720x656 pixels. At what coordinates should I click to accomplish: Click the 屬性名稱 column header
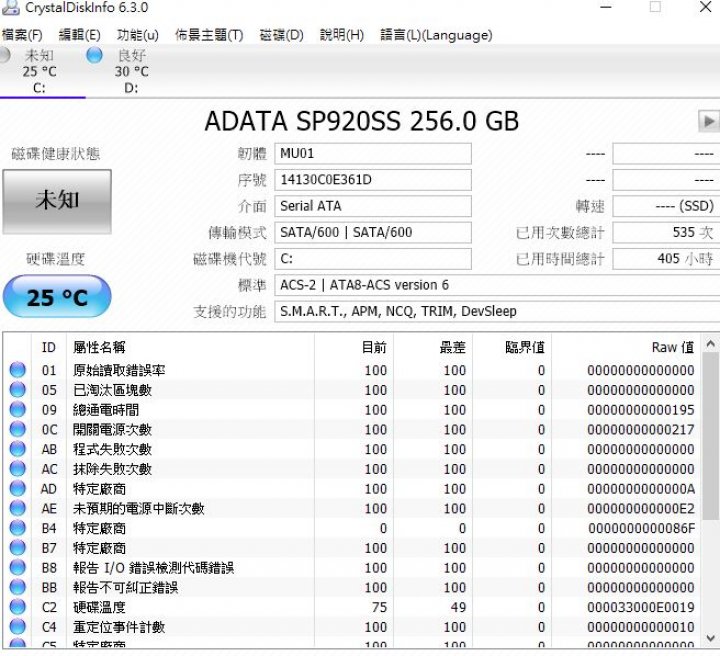tap(190, 348)
